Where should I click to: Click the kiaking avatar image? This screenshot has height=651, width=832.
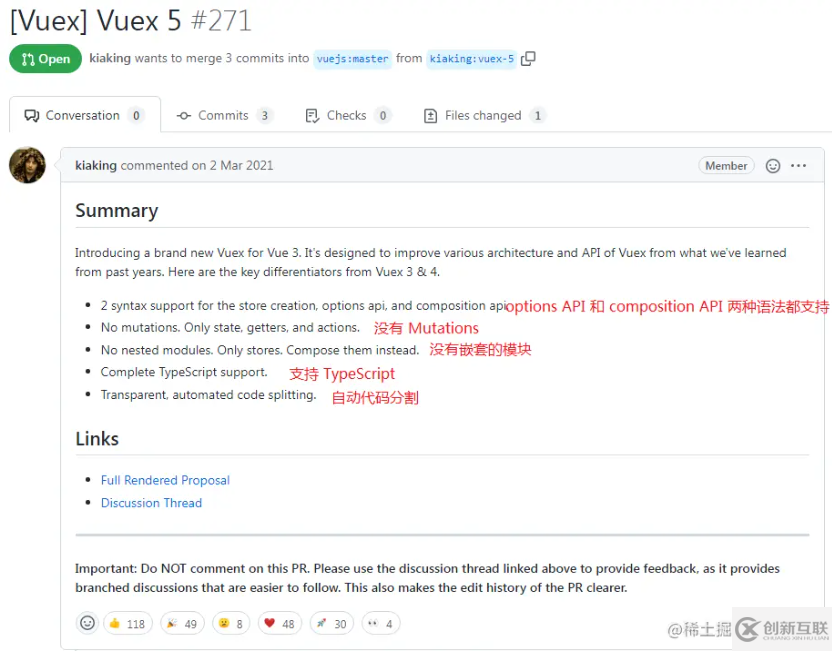[x=28, y=165]
